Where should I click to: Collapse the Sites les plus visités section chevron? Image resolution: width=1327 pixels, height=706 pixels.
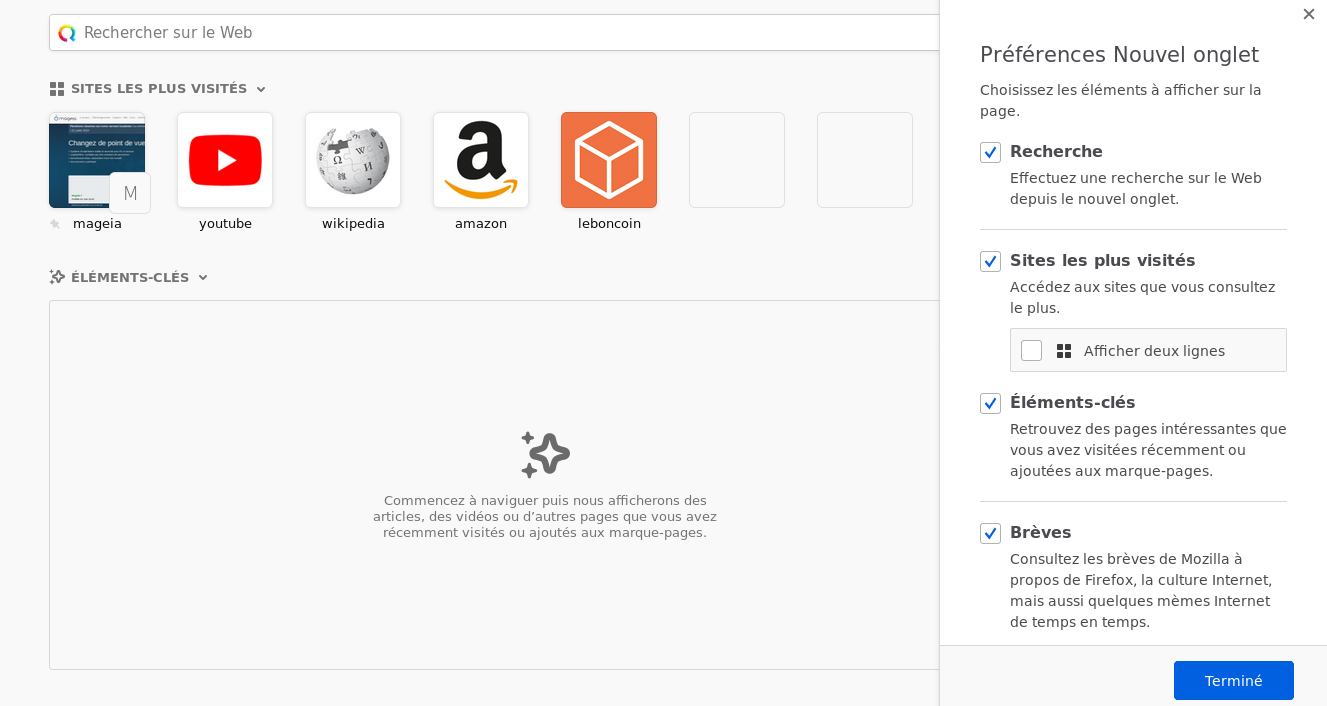pos(261,89)
